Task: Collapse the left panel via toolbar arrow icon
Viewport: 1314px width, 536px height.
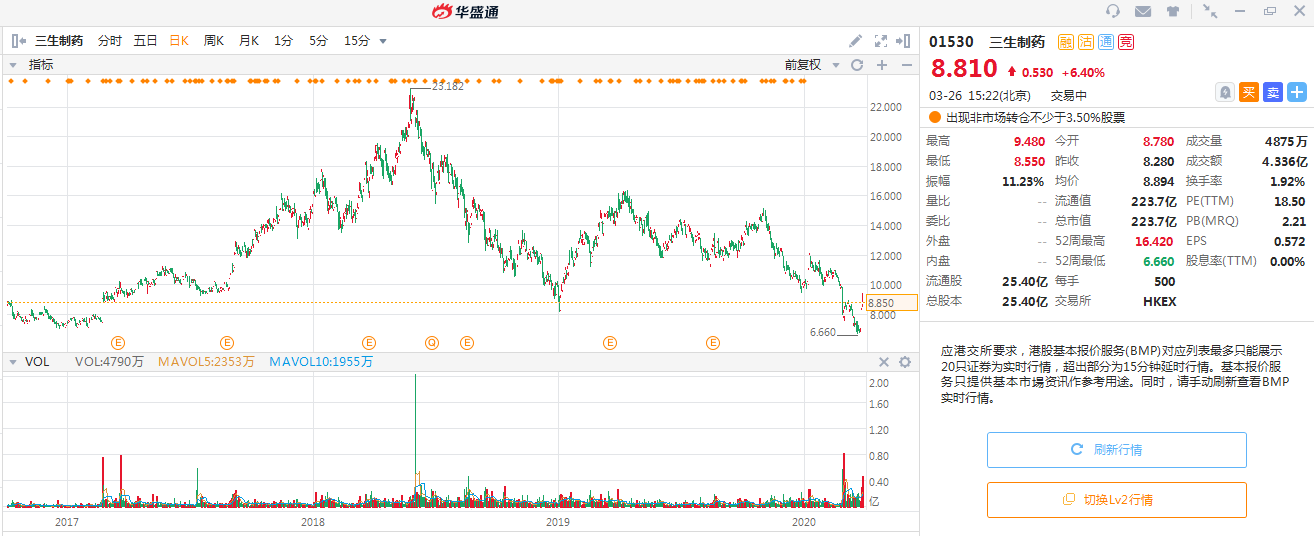Action: pos(17,41)
